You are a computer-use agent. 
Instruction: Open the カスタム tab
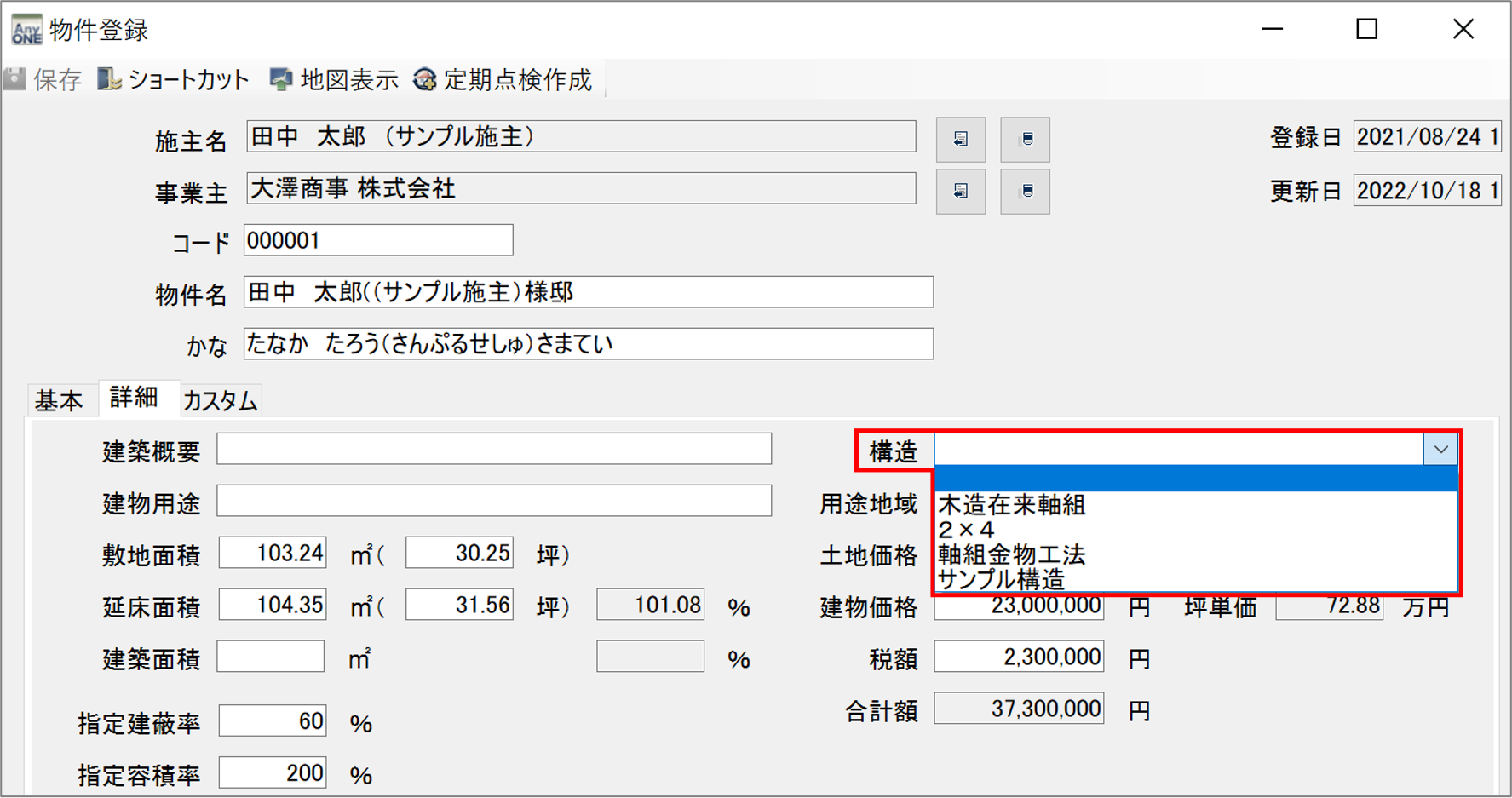tap(221, 400)
